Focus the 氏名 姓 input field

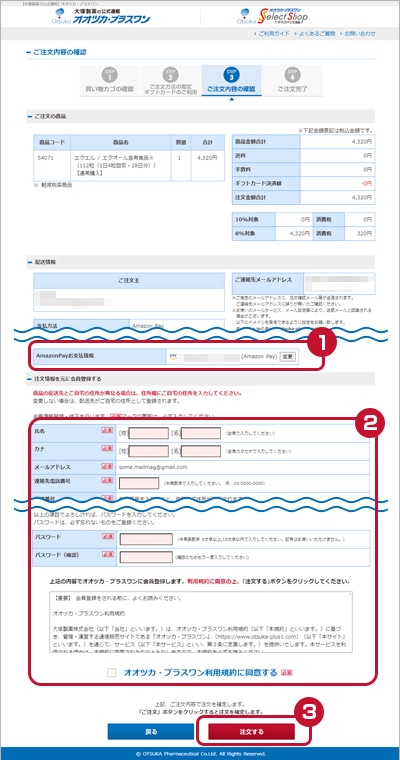(x=148, y=433)
